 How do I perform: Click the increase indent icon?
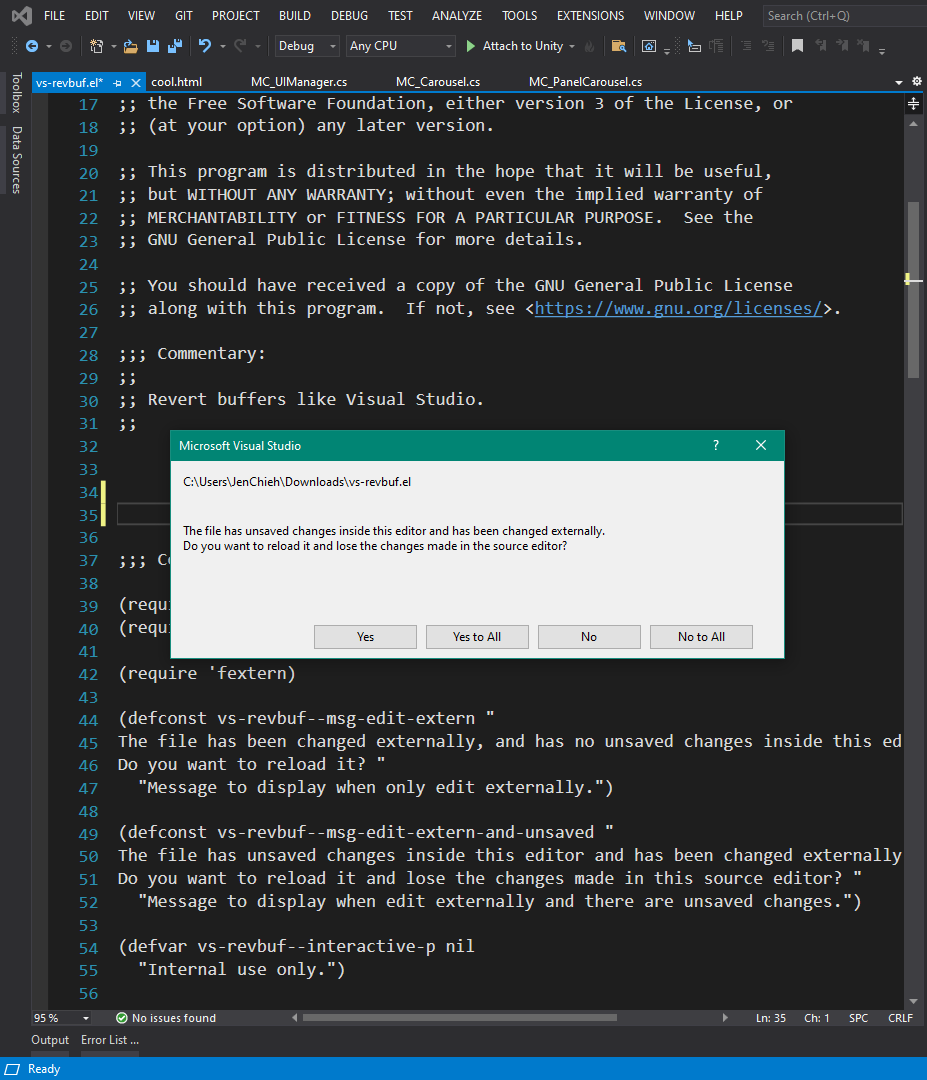[x=768, y=46]
